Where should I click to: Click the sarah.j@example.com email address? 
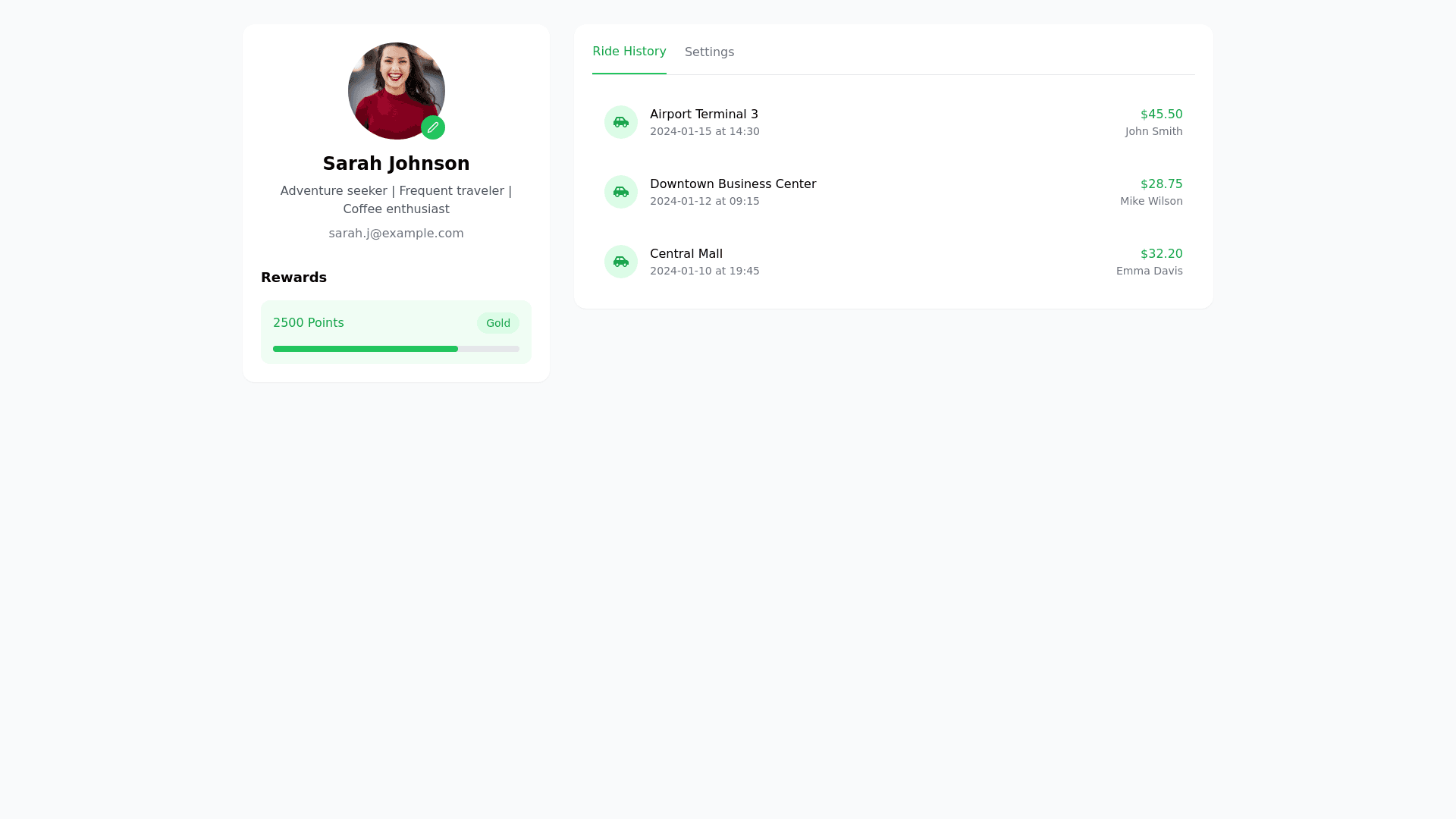(x=396, y=234)
